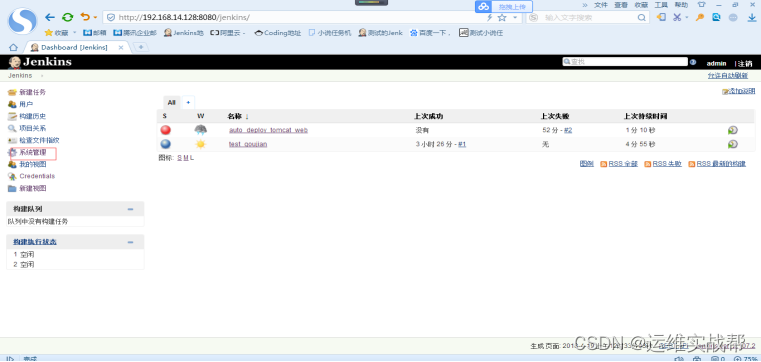The height and width of the screenshot is (362, 761).
Task: Click the 注销 logout link
Action: coord(745,64)
